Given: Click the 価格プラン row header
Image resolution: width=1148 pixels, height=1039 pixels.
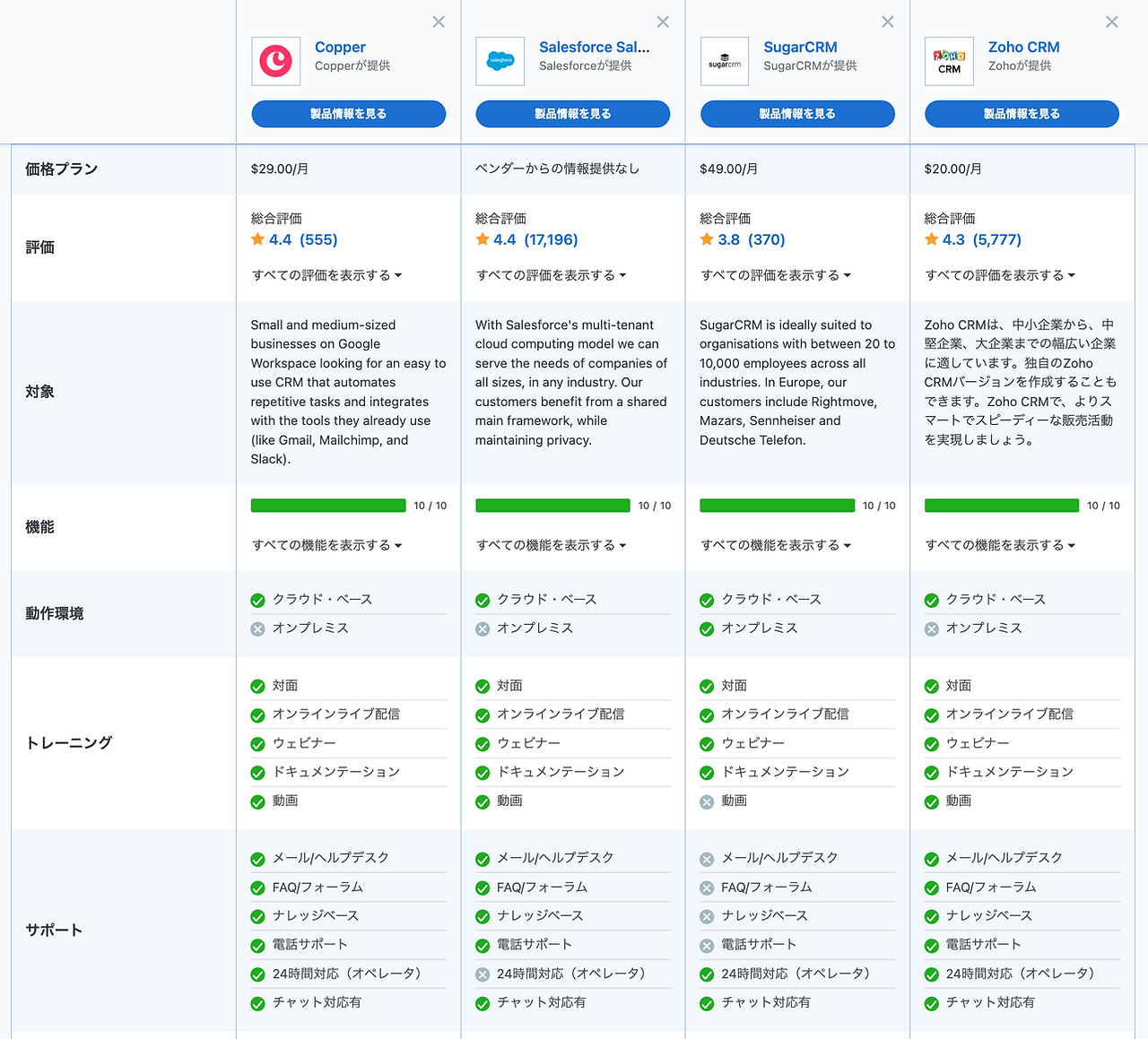Looking at the screenshot, I should [x=61, y=169].
